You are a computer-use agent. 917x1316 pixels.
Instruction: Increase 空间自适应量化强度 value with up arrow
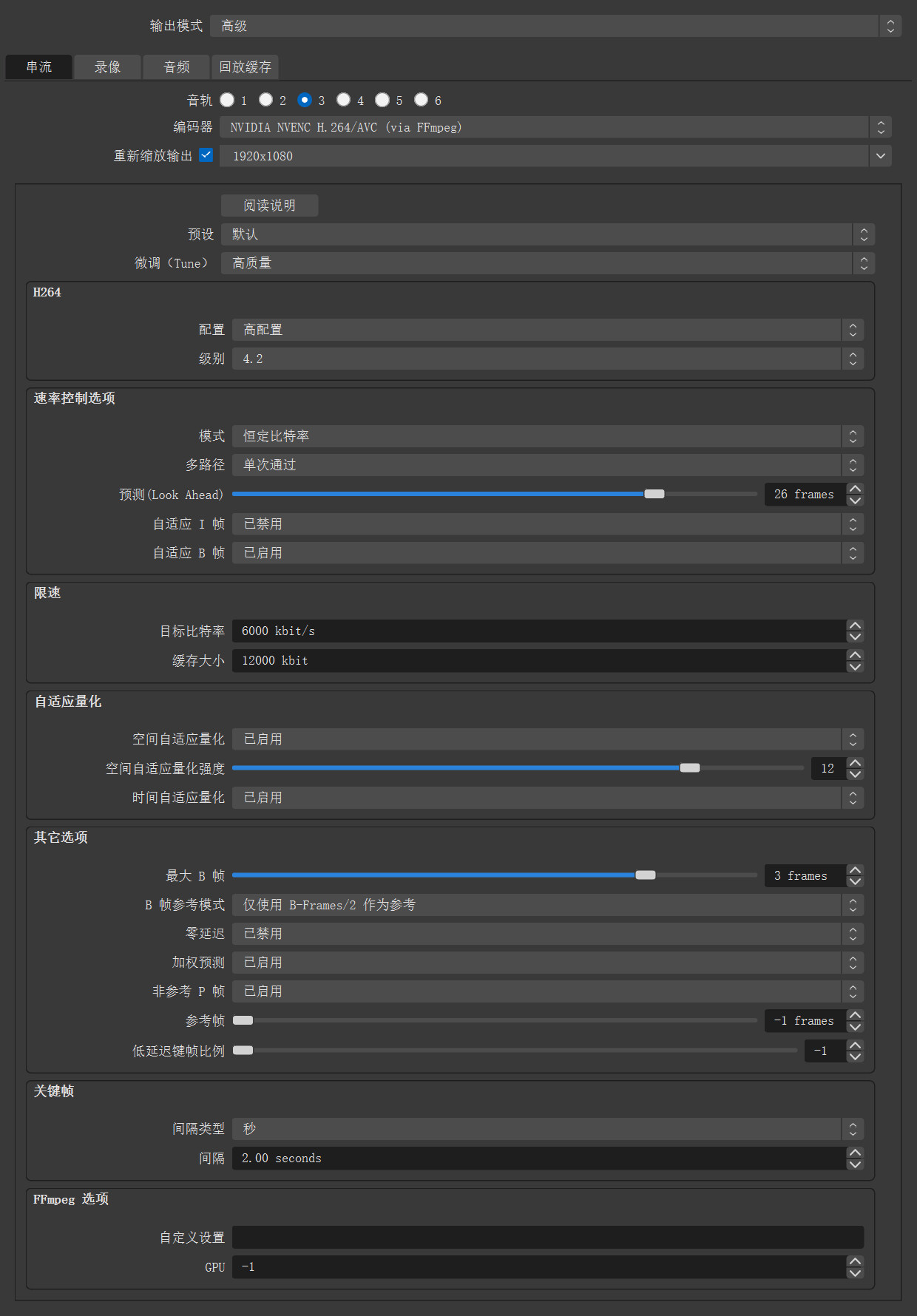(x=855, y=763)
